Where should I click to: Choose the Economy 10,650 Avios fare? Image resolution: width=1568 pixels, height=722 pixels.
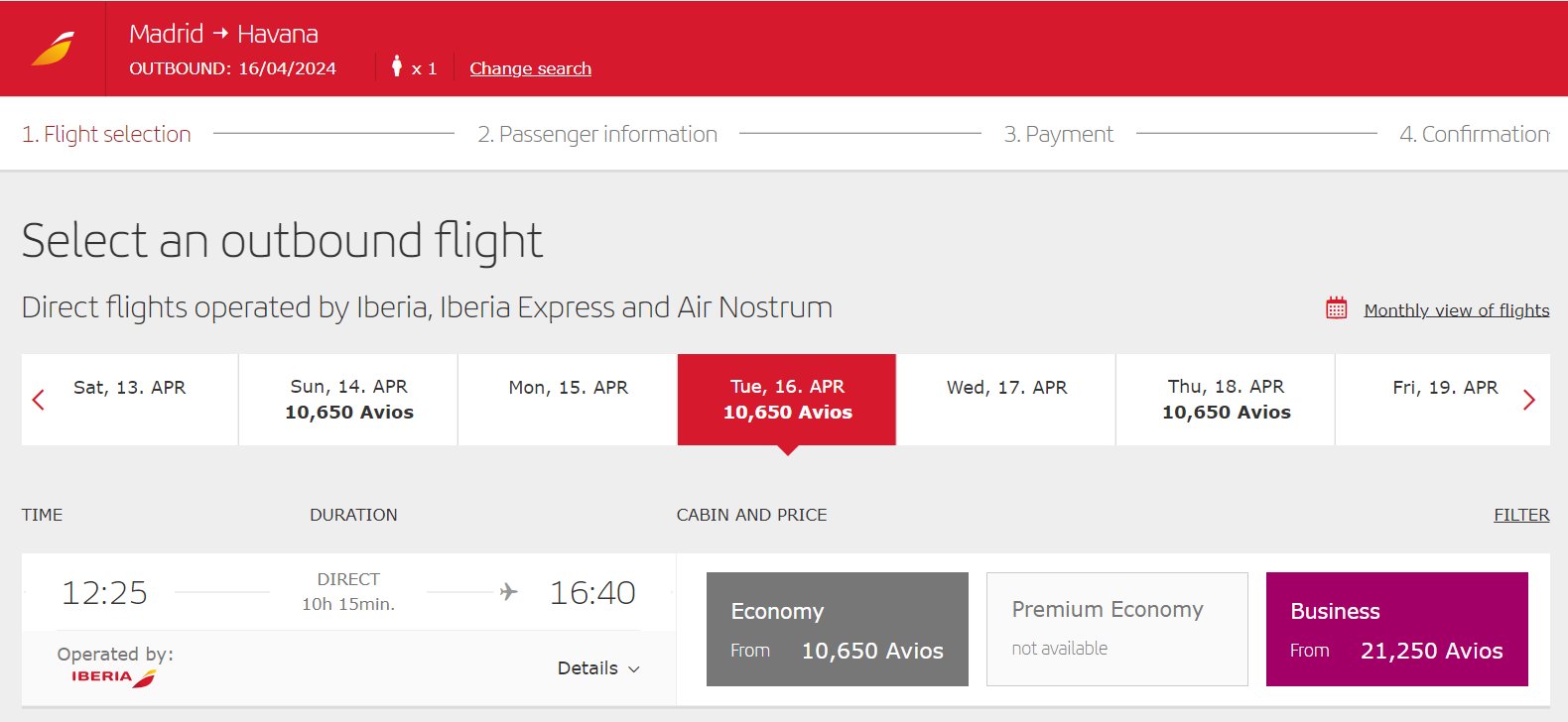(x=838, y=629)
